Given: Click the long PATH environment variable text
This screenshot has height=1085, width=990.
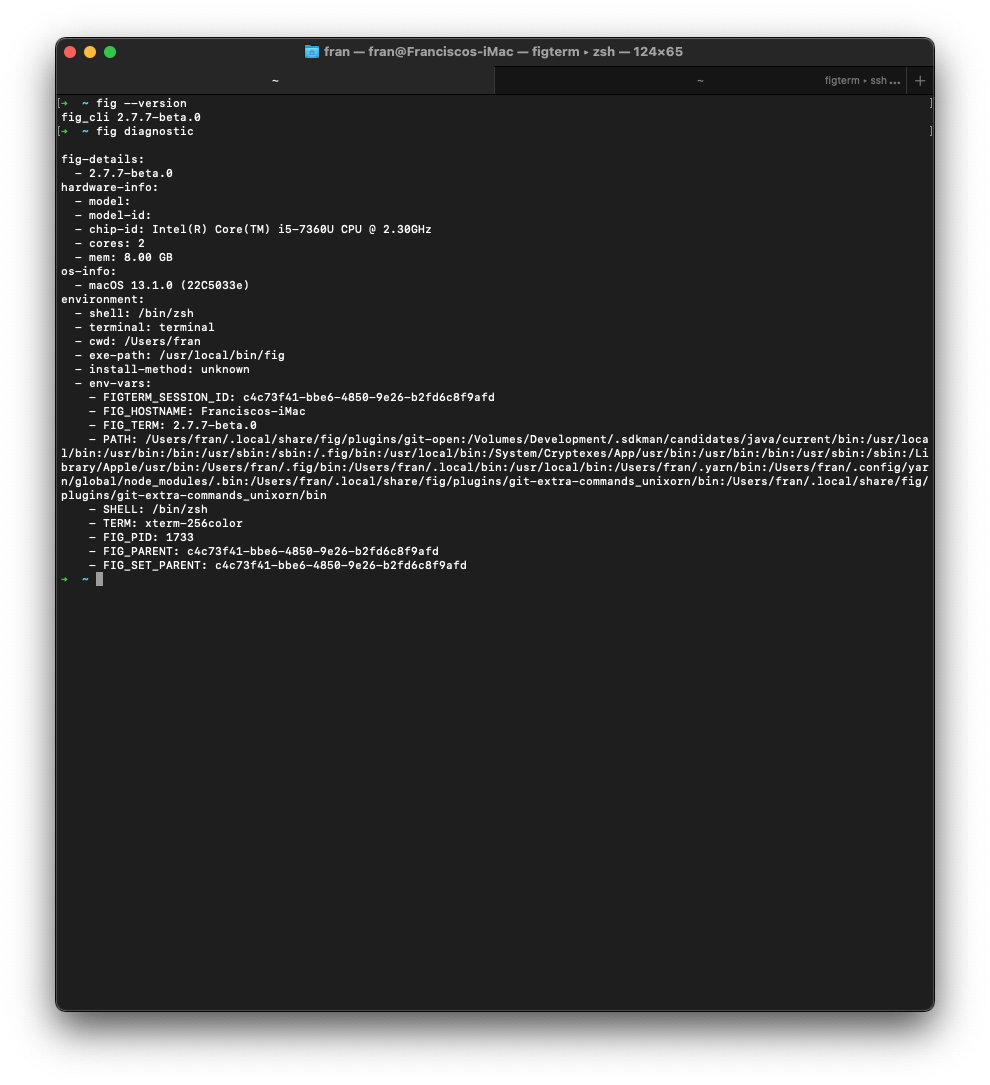Looking at the screenshot, I should pyautogui.click(x=490, y=467).
